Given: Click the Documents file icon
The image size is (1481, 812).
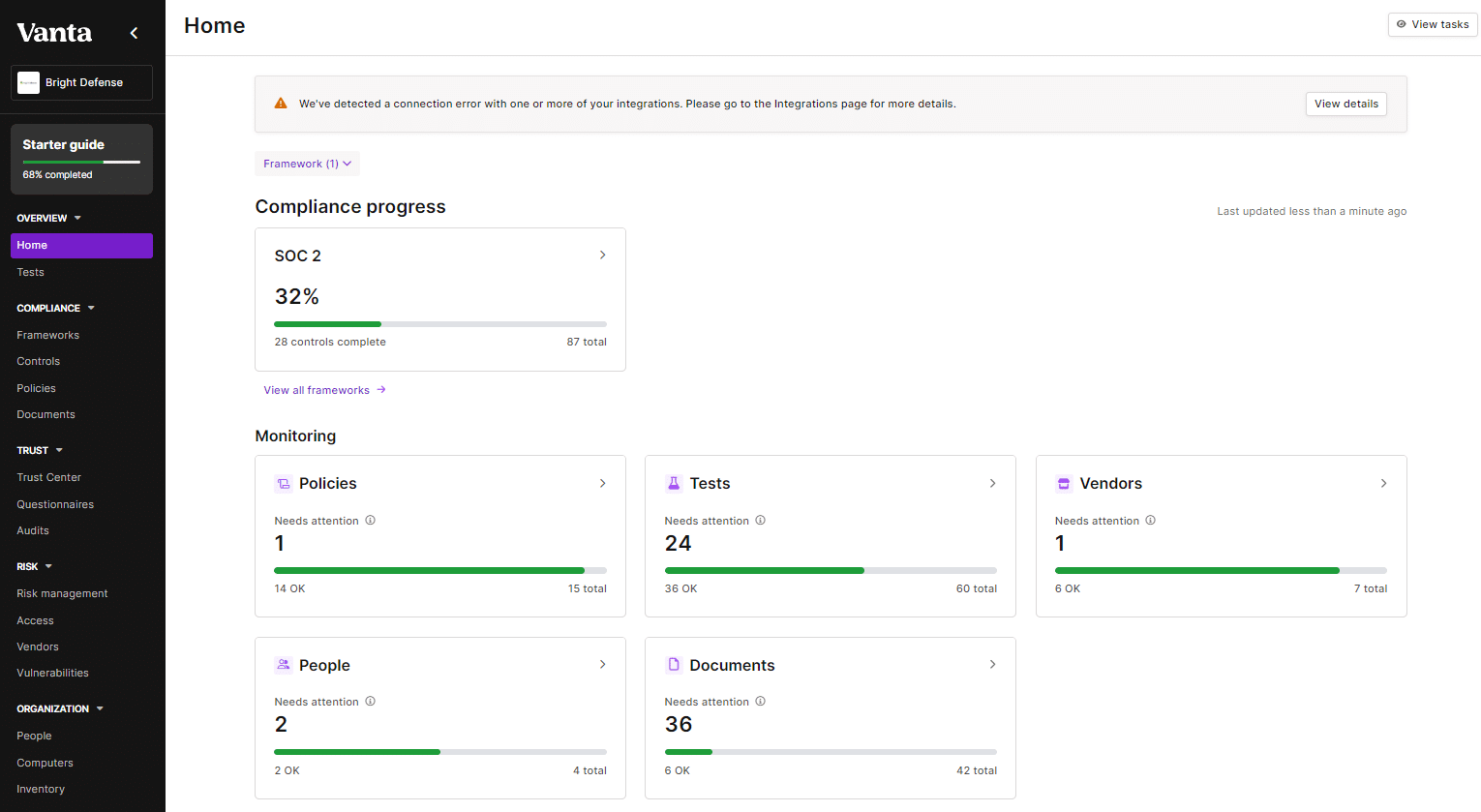Looking at the screenshot, I should pos(674,665).
